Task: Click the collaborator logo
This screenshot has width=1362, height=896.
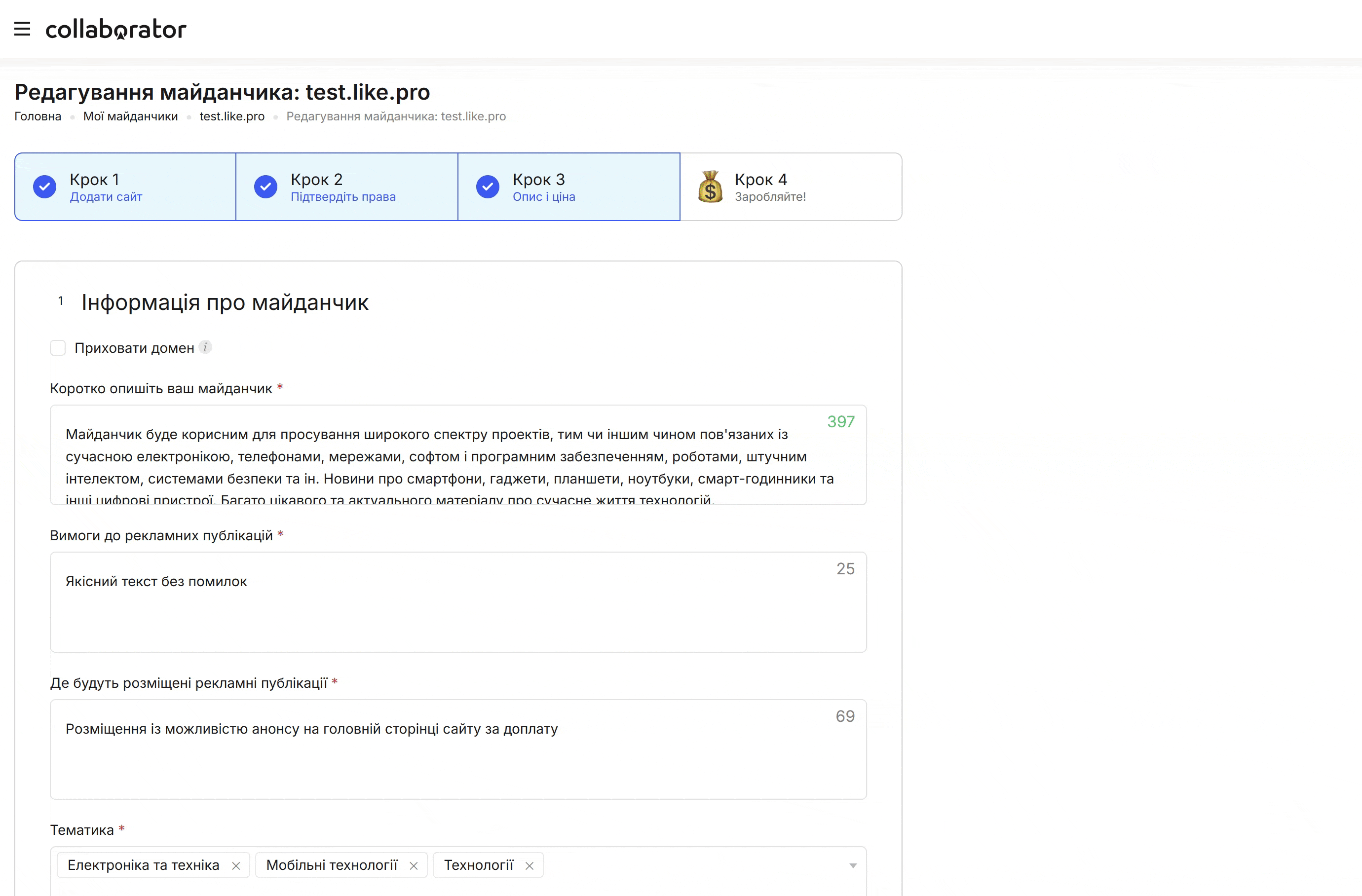Action: (x=116, y=29)
